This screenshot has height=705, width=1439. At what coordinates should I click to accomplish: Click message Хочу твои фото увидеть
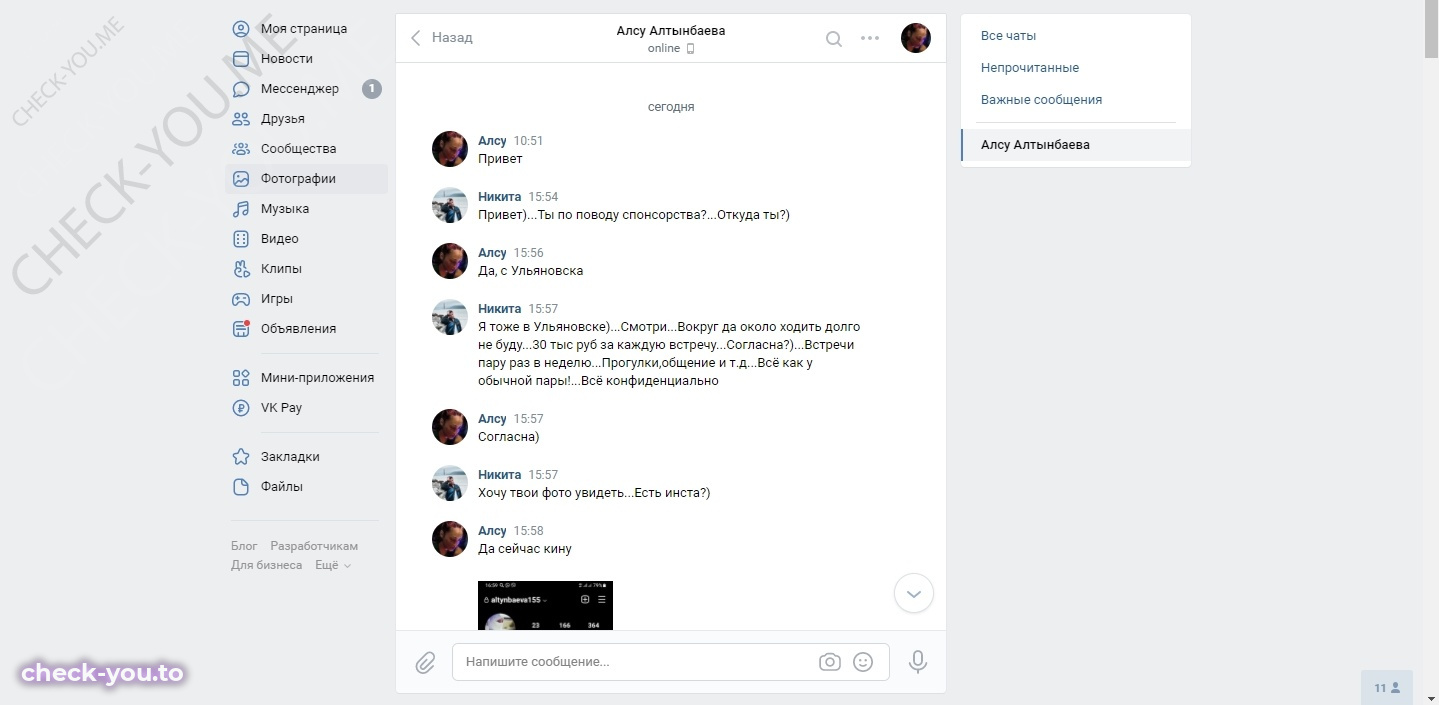594,493
